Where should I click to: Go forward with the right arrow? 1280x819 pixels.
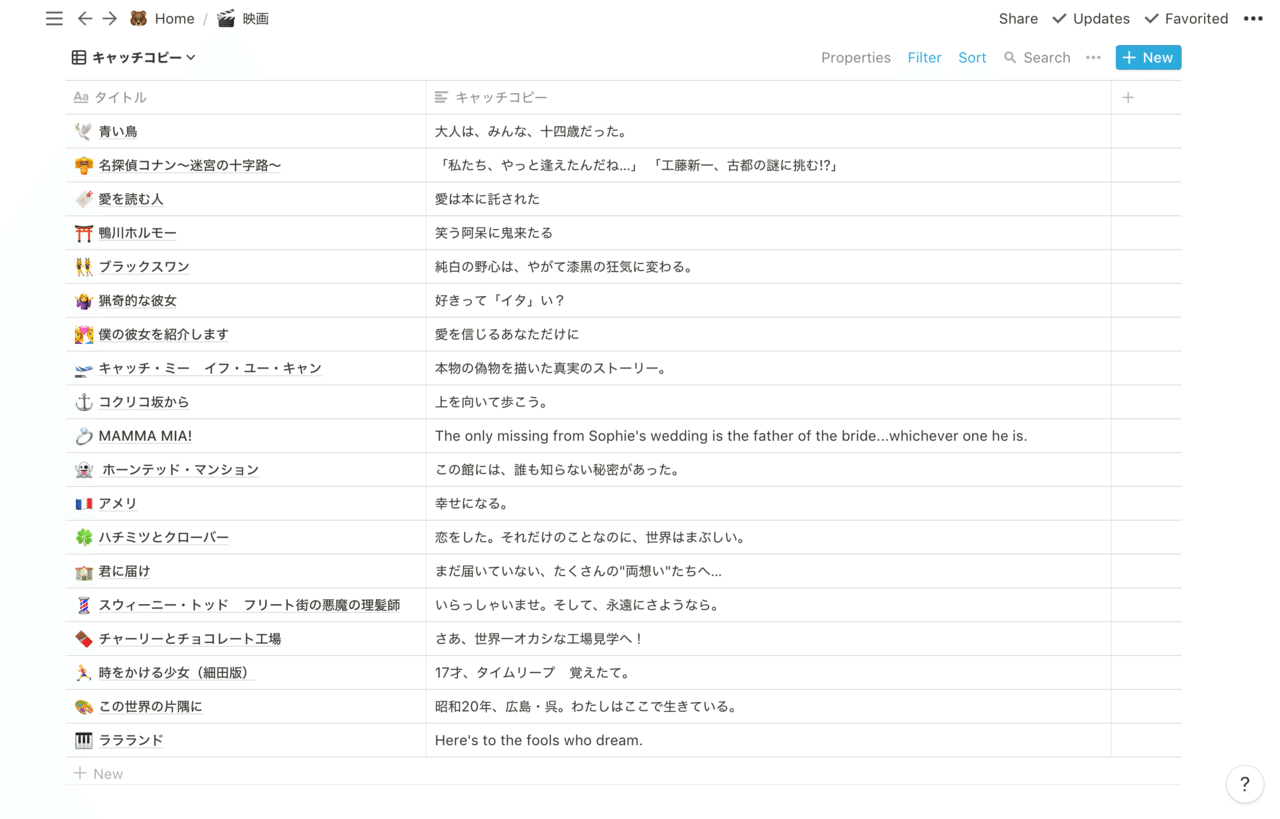point(110,18)
